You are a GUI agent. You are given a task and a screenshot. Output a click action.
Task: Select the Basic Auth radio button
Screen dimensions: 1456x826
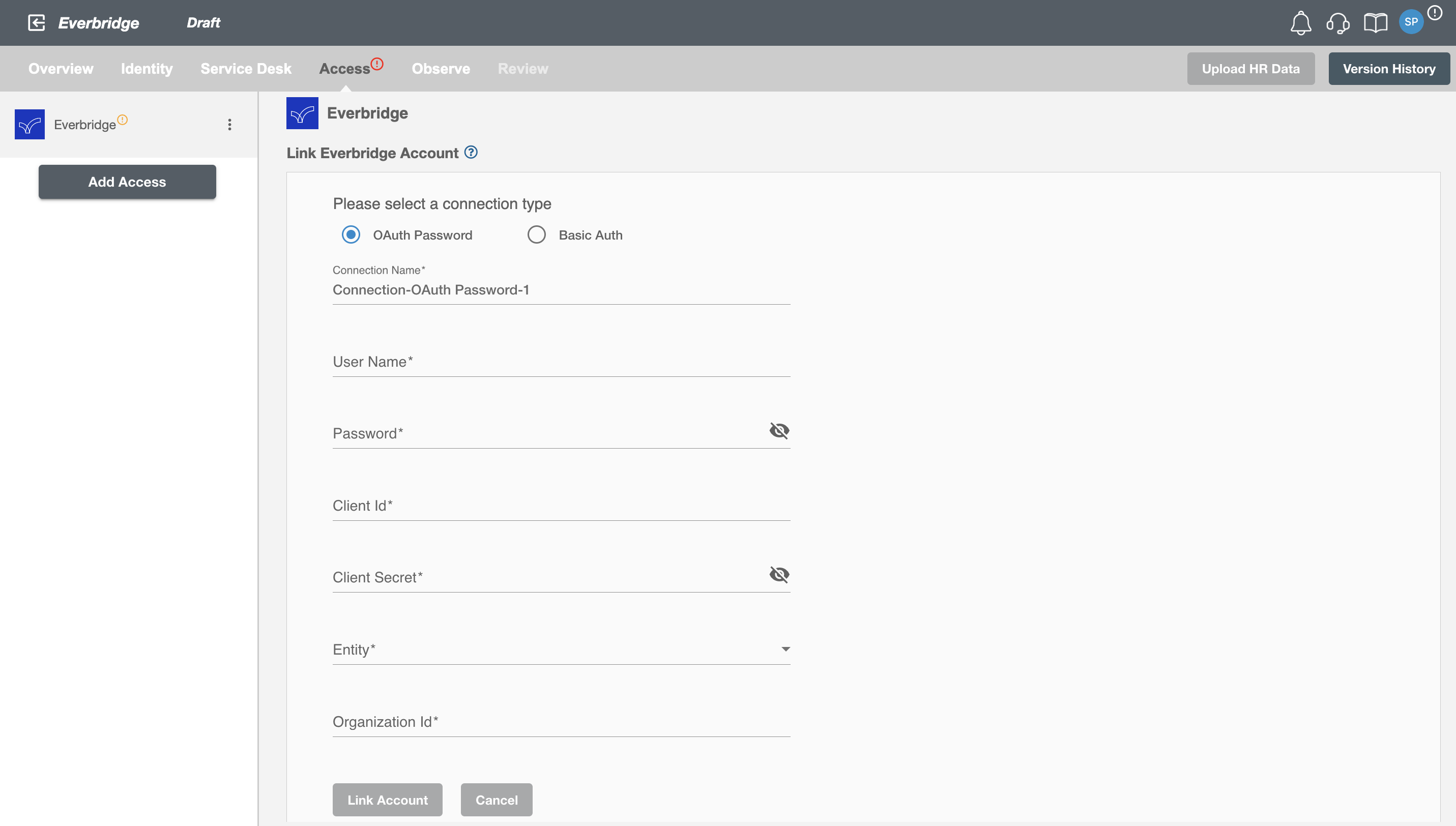tap(537, 234)
